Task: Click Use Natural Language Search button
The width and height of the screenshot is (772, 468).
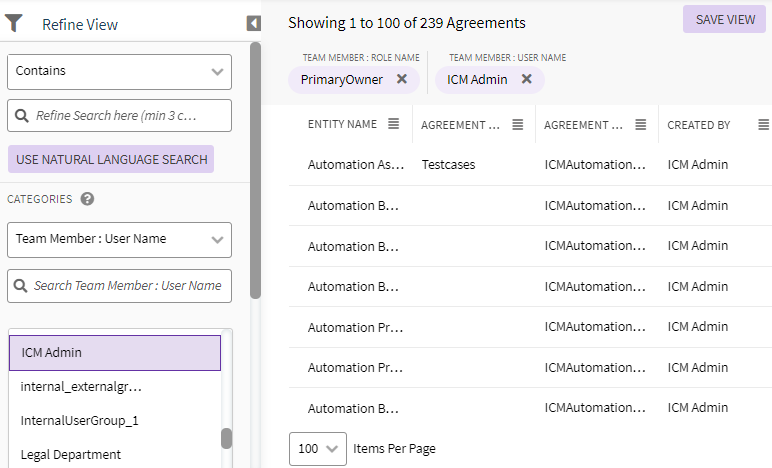Action: click(111, 159)
